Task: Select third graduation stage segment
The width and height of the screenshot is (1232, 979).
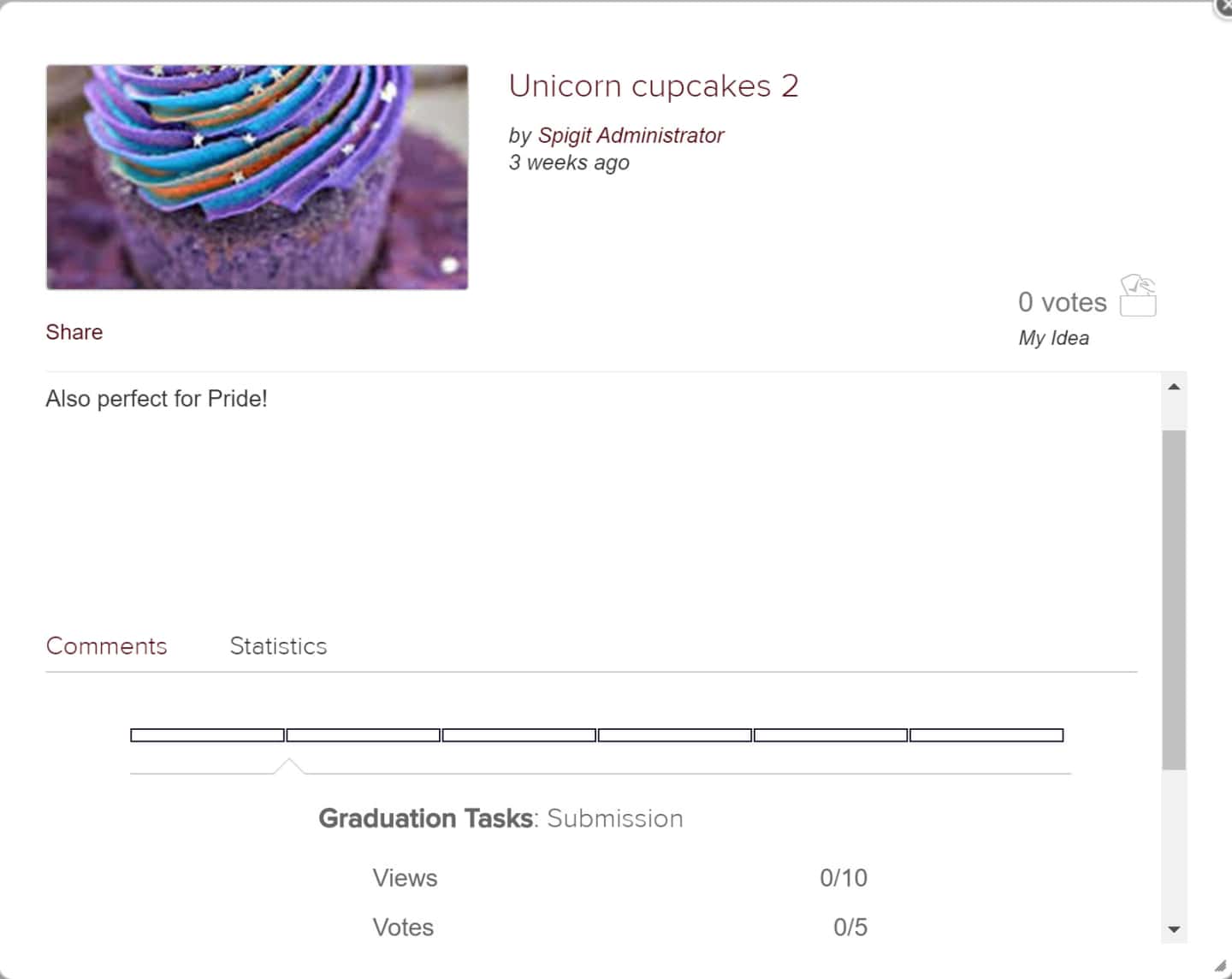Action: tap(518, 735)
